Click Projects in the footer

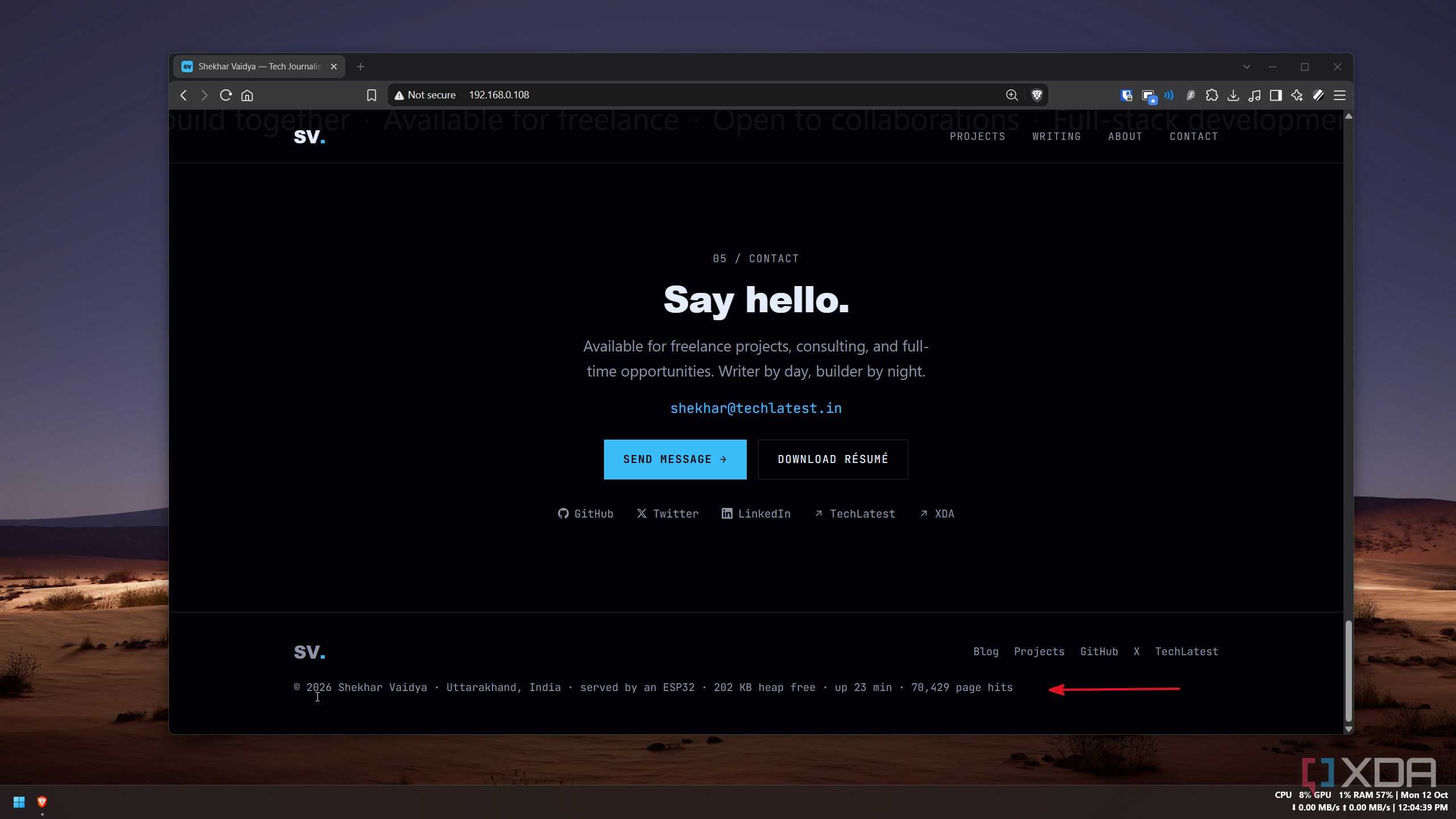coord(1039,652)
